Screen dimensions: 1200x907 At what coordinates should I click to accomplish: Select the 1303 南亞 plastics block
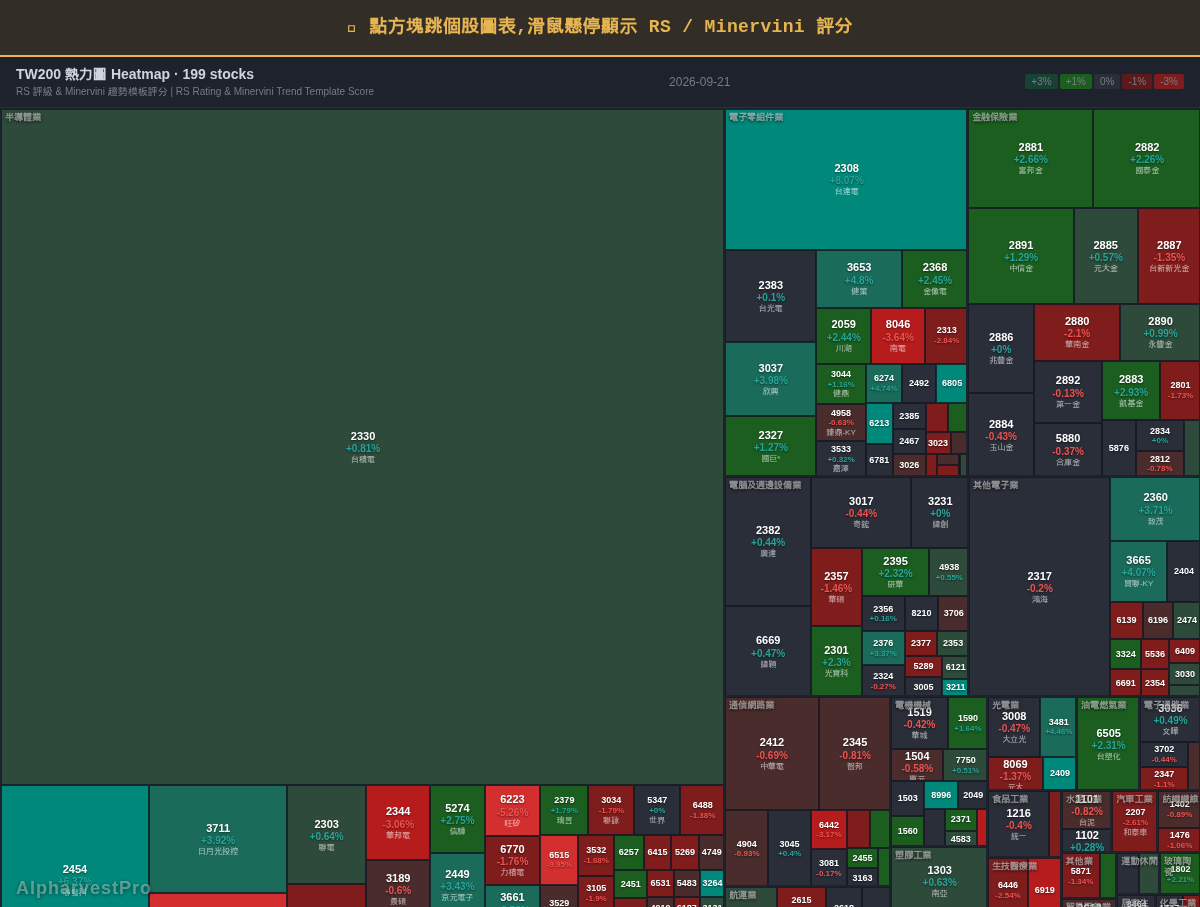939,877
